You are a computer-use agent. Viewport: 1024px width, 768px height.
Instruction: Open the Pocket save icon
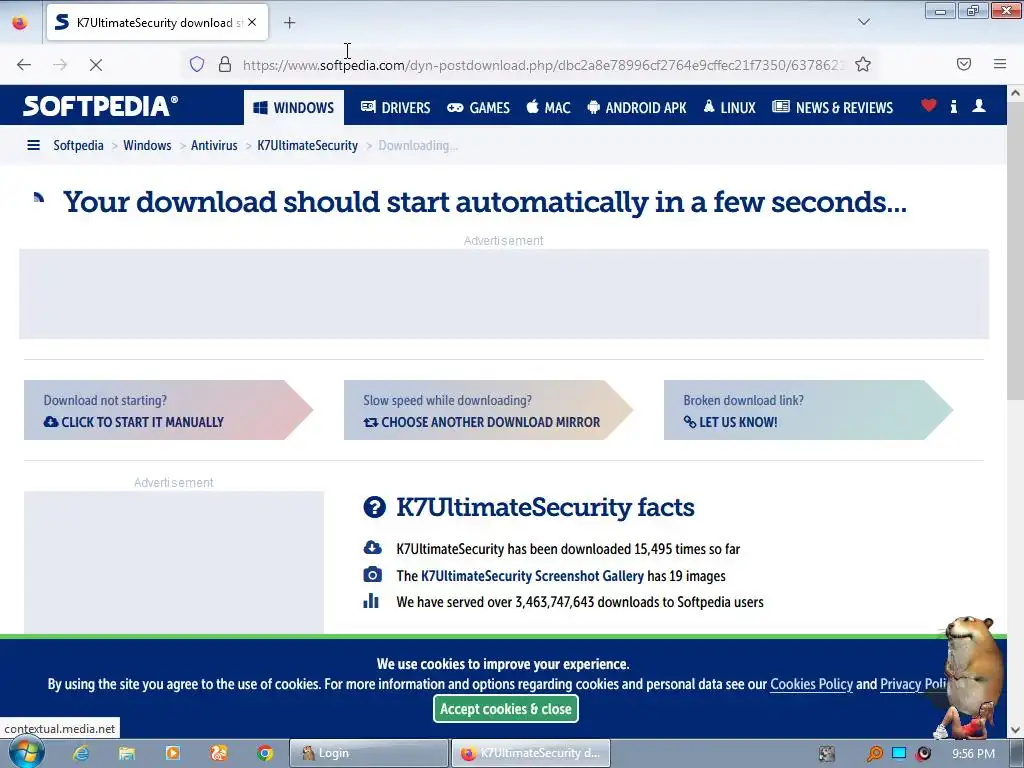tap(964, 64)
